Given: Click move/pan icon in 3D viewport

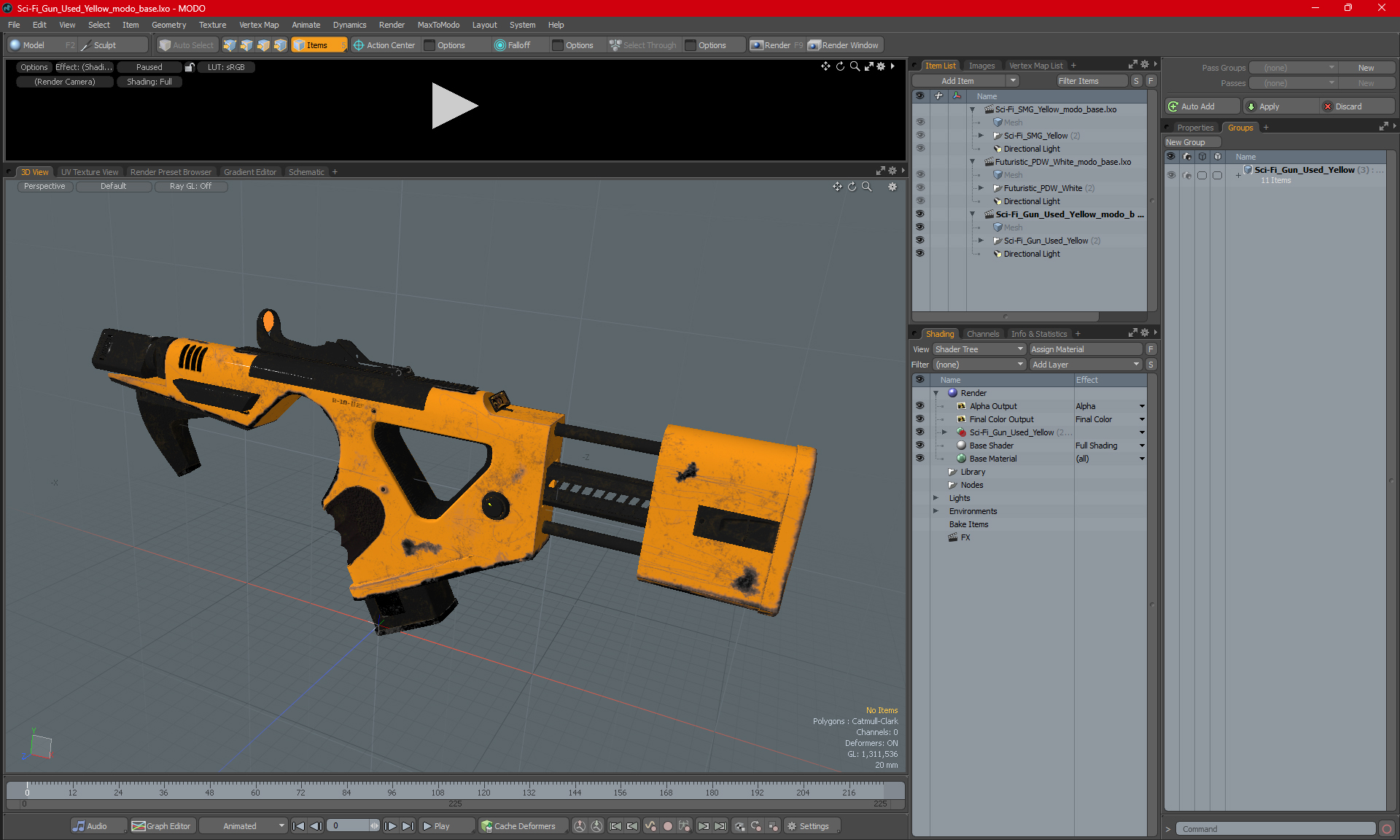Looking at the screenshot, I should 837,187.
